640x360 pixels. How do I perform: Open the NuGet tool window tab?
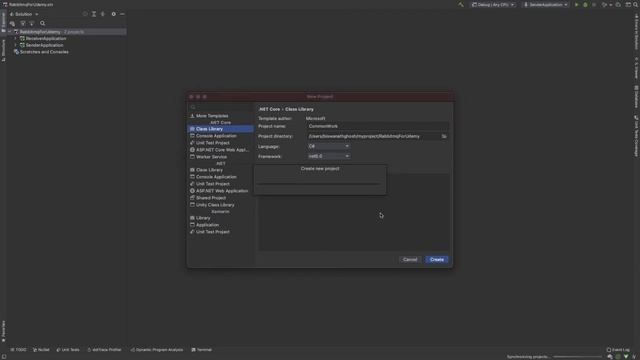41,350
